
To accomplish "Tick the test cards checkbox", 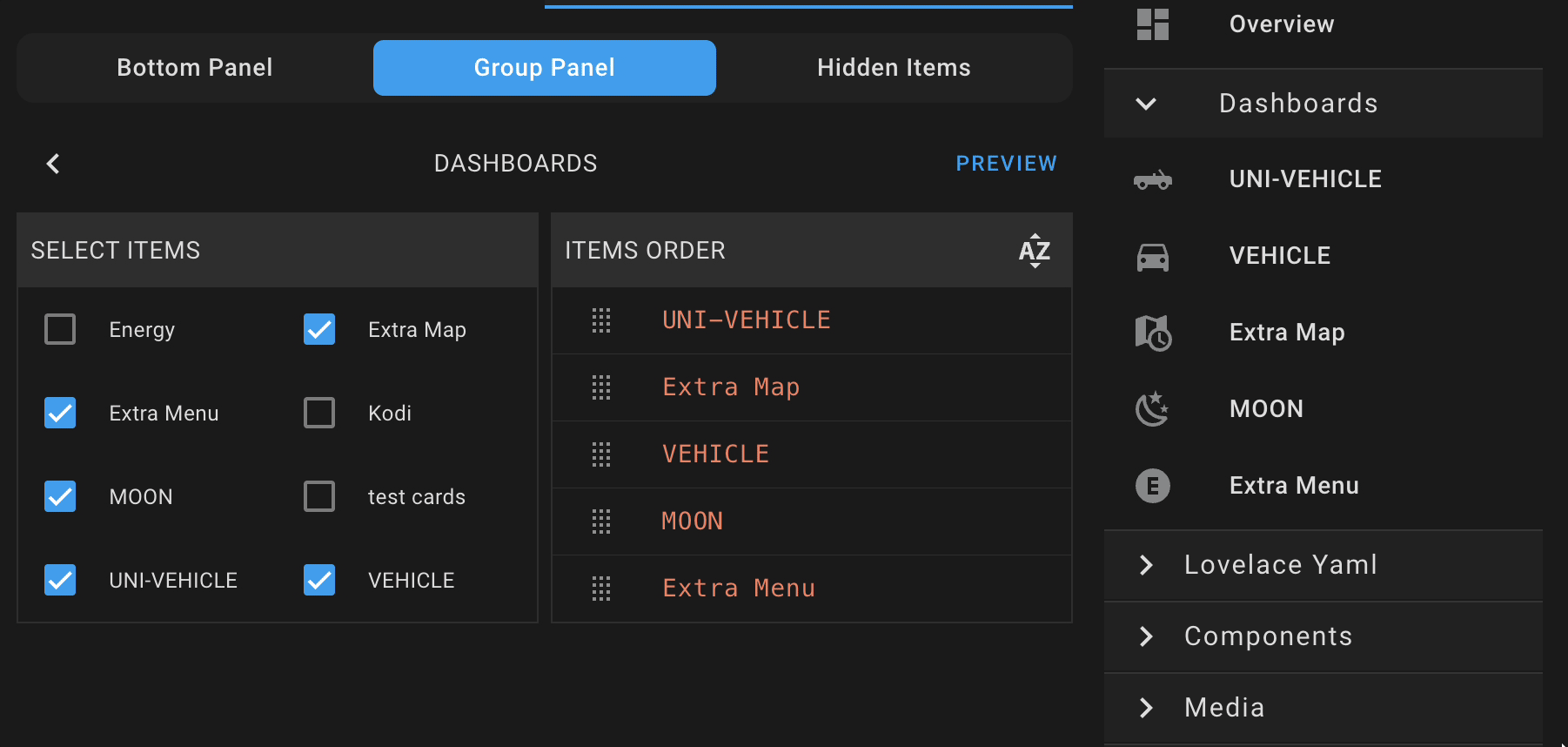I will click(x=319, y=497).
